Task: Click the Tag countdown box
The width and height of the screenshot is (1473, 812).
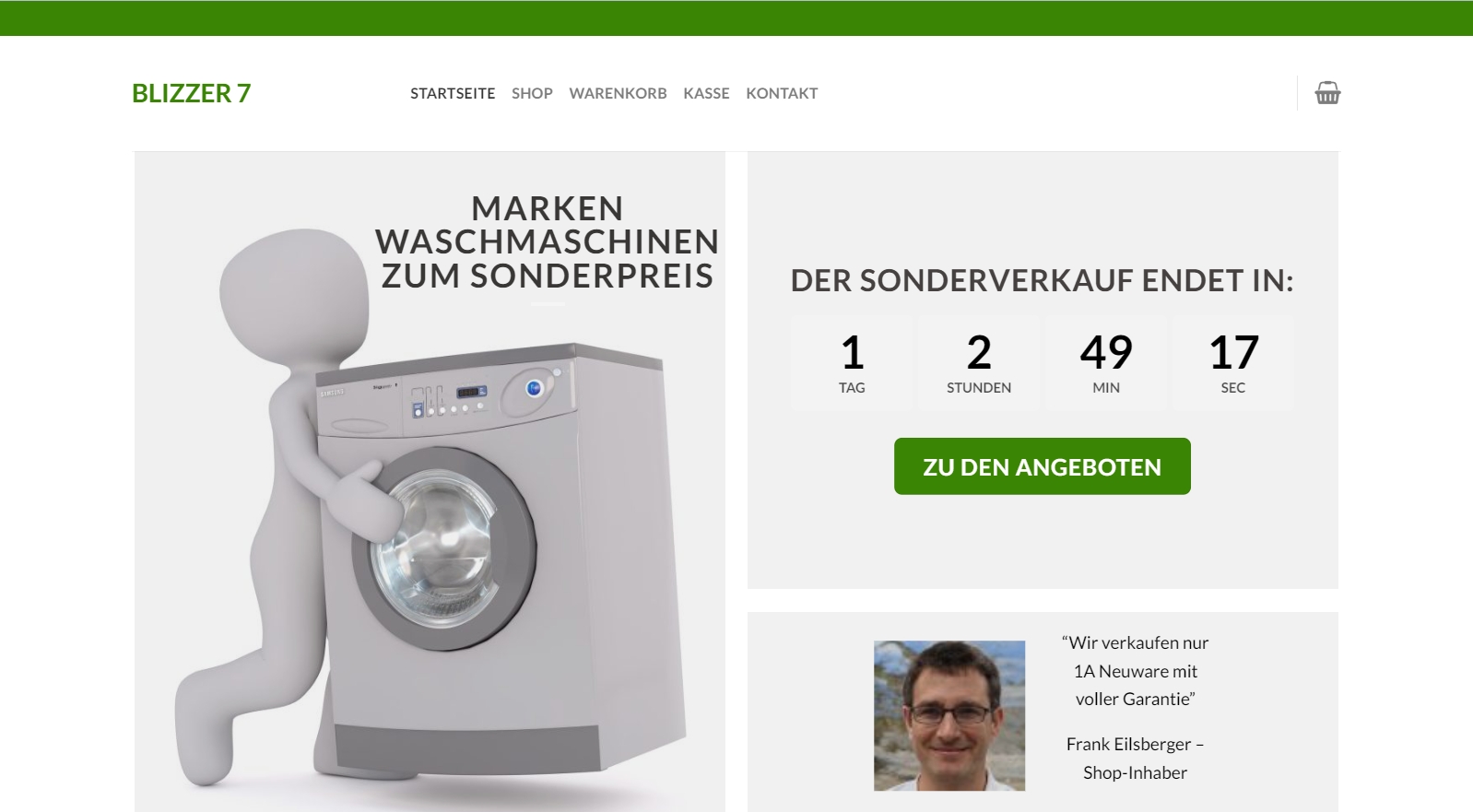Action: [852, 362]
